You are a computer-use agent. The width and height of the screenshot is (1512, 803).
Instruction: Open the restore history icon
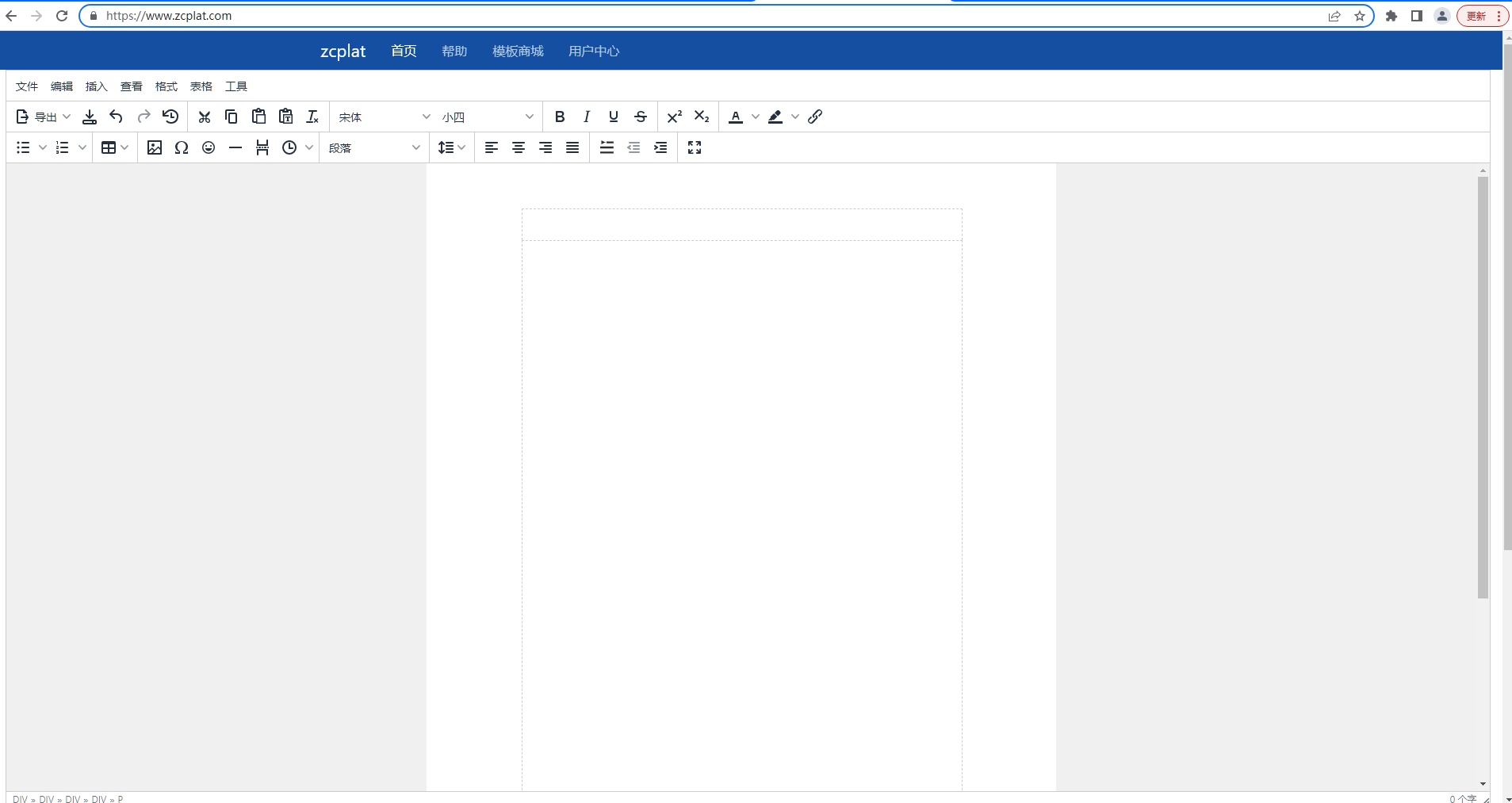(x=170, y=117)
